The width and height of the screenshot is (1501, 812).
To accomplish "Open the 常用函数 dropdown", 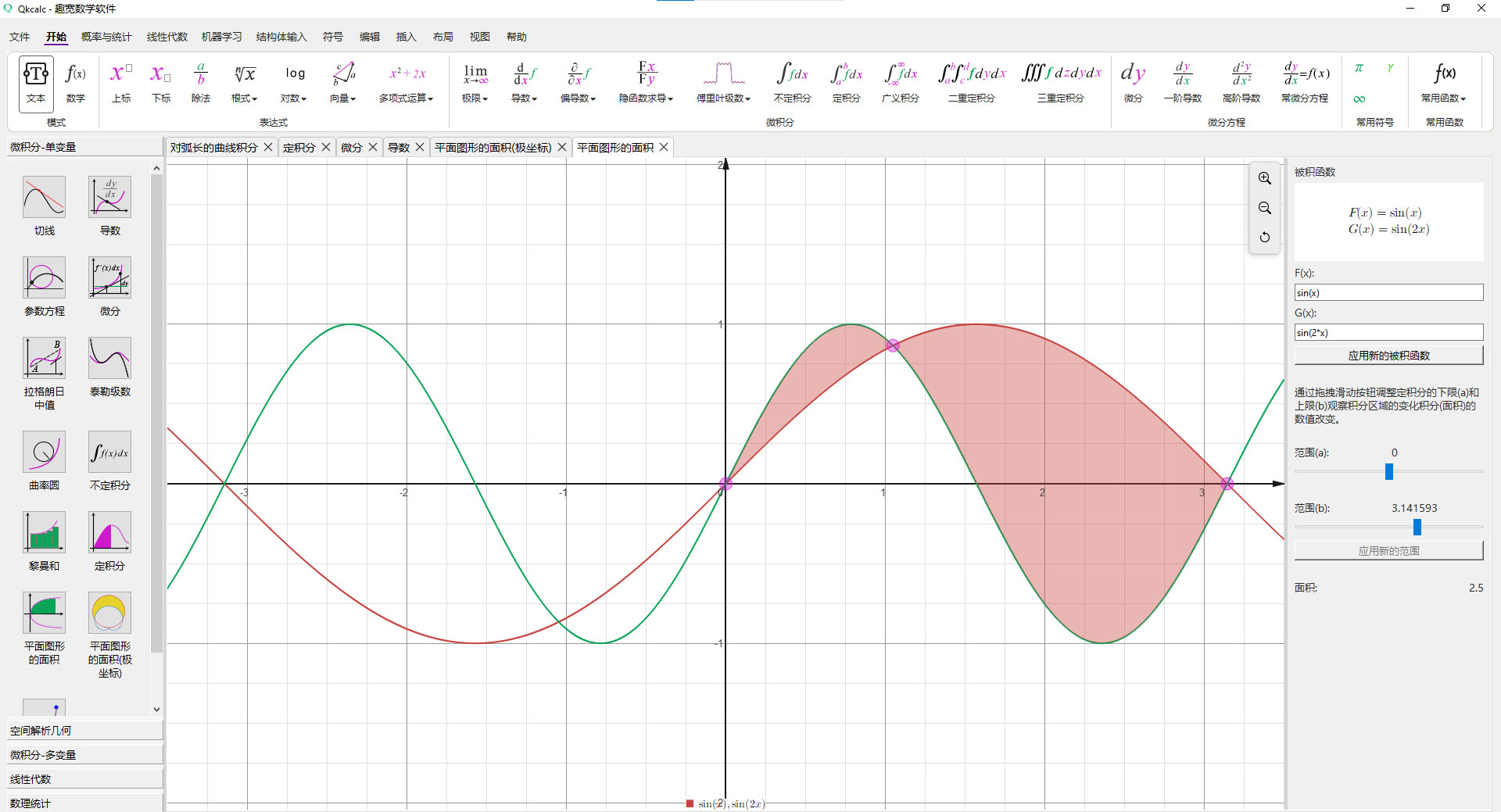I will pyautogui.click(x=1443, y=82).
